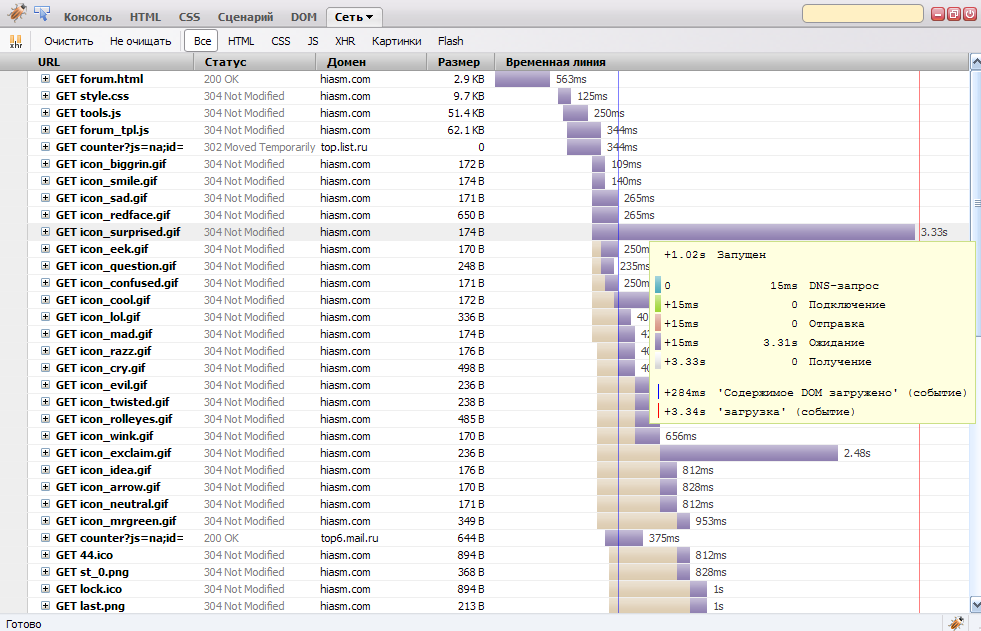Click the Firebug bug icon in status bar
The height and width of the screenshot is (631, 981).
956,623
